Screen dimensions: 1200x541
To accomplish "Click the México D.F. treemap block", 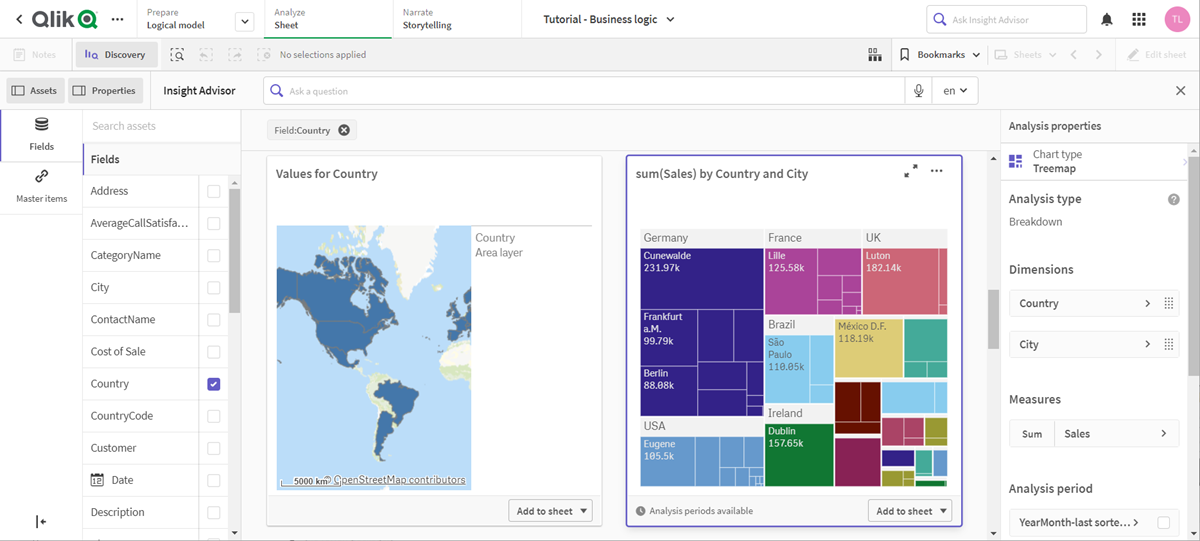I will point(869,348).
